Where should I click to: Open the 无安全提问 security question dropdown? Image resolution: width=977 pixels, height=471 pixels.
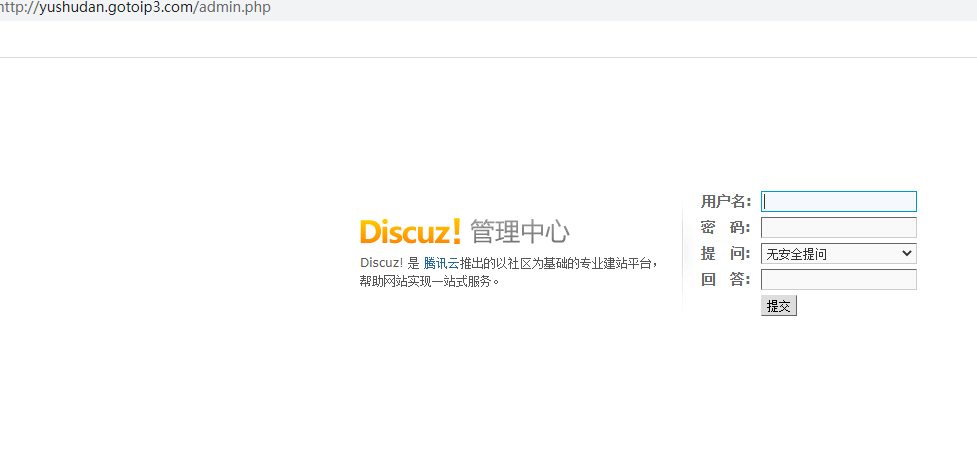coord(839,254)
